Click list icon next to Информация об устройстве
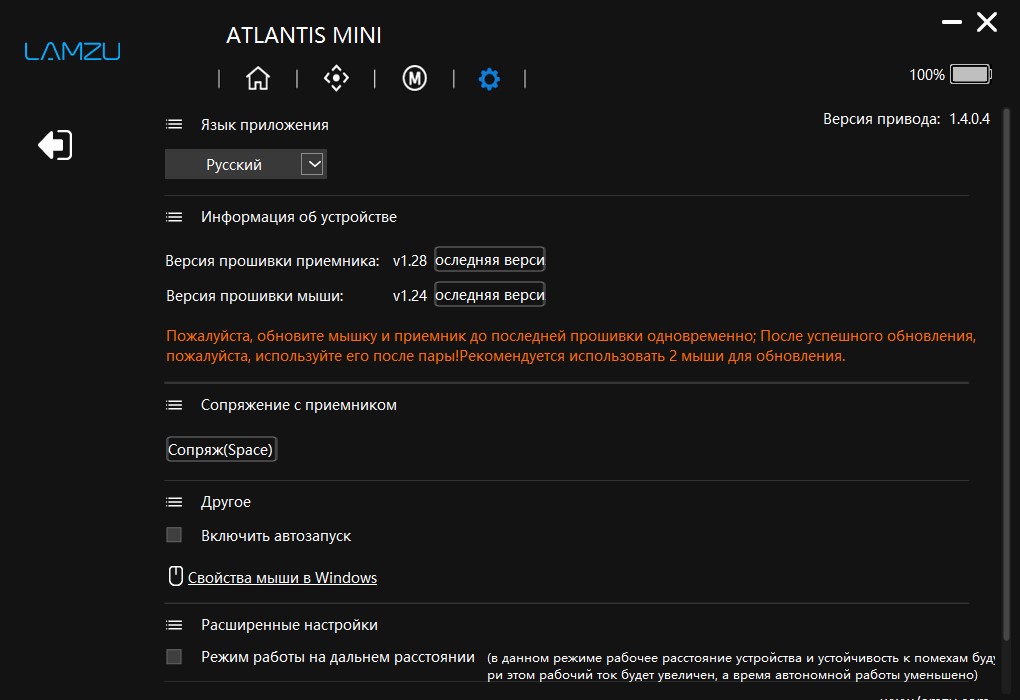This screenshot has height=700, width=1020. (x=174, y=217)
